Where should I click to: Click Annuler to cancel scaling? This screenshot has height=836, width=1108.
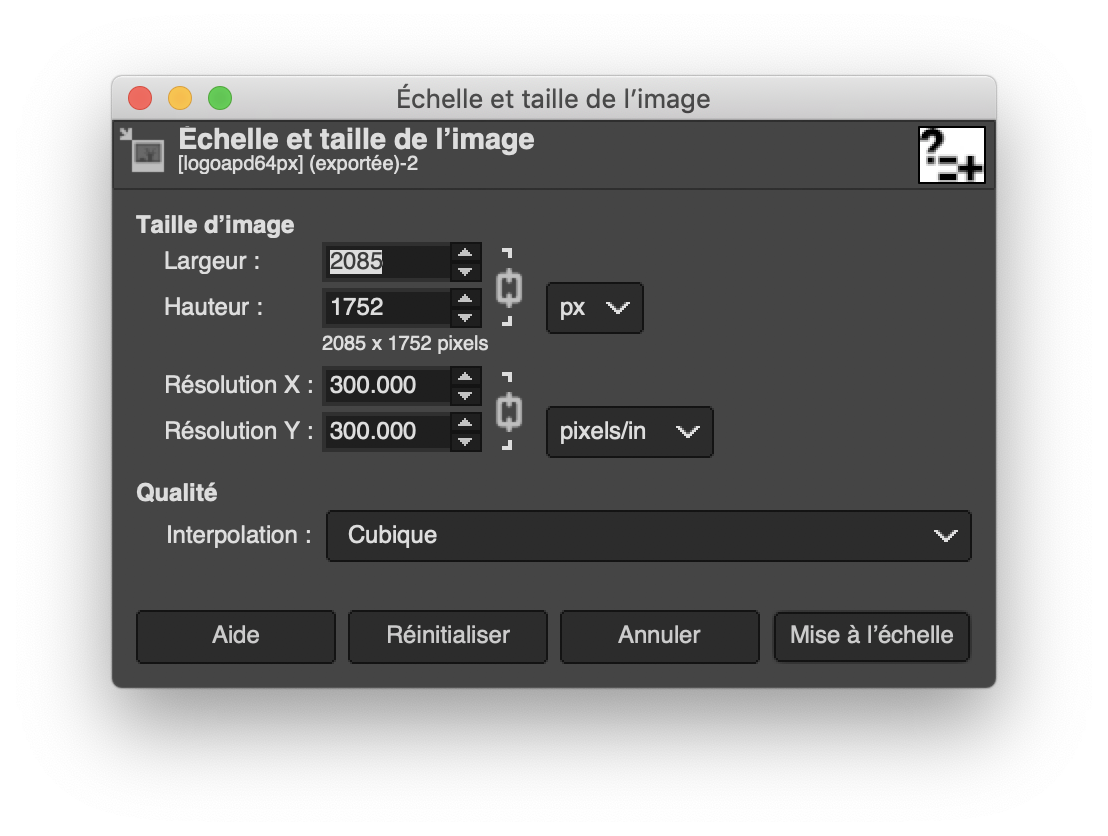pyautogui.click(x=659, y=636)
